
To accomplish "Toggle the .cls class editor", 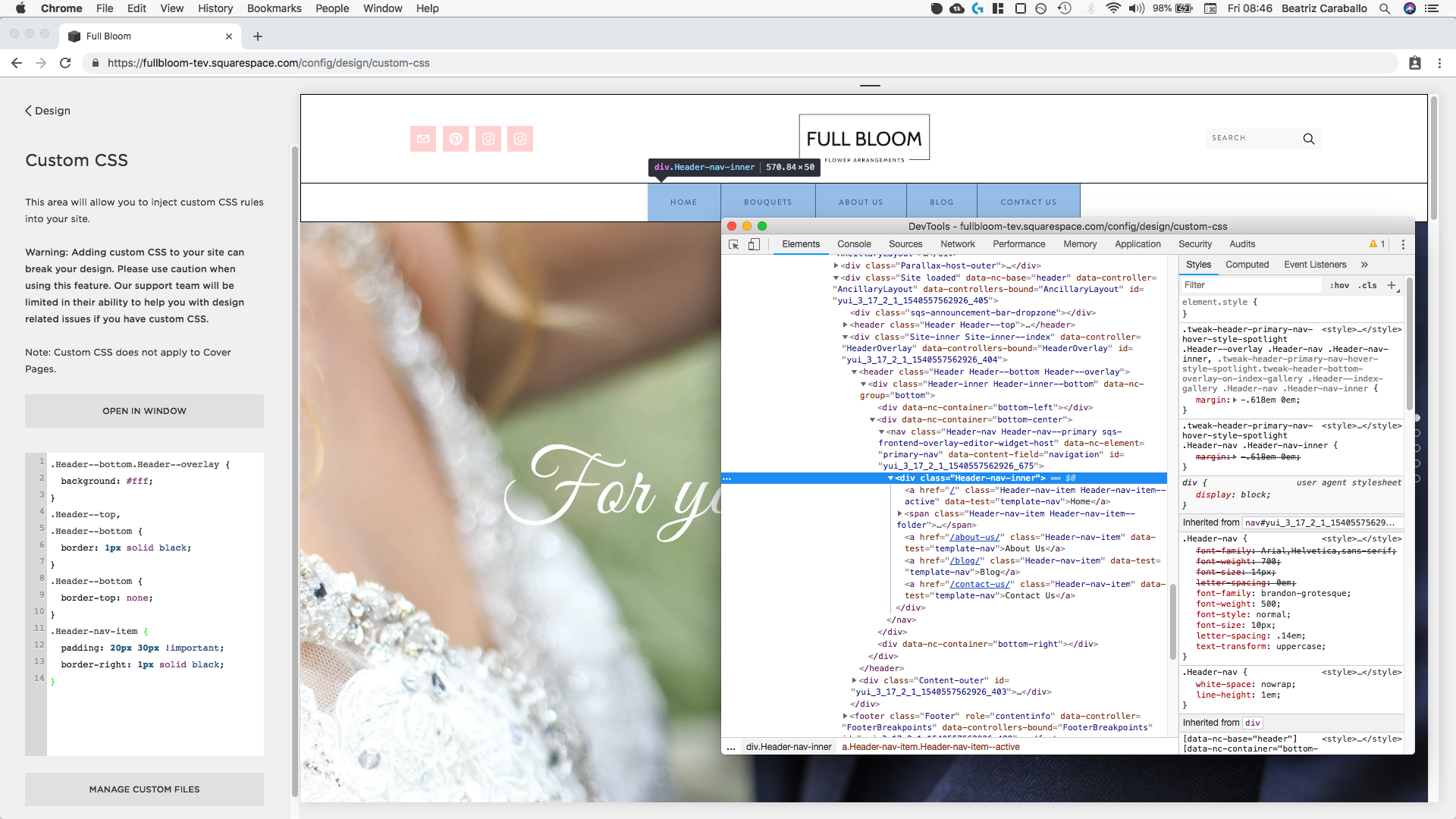I will [1367, 285].
